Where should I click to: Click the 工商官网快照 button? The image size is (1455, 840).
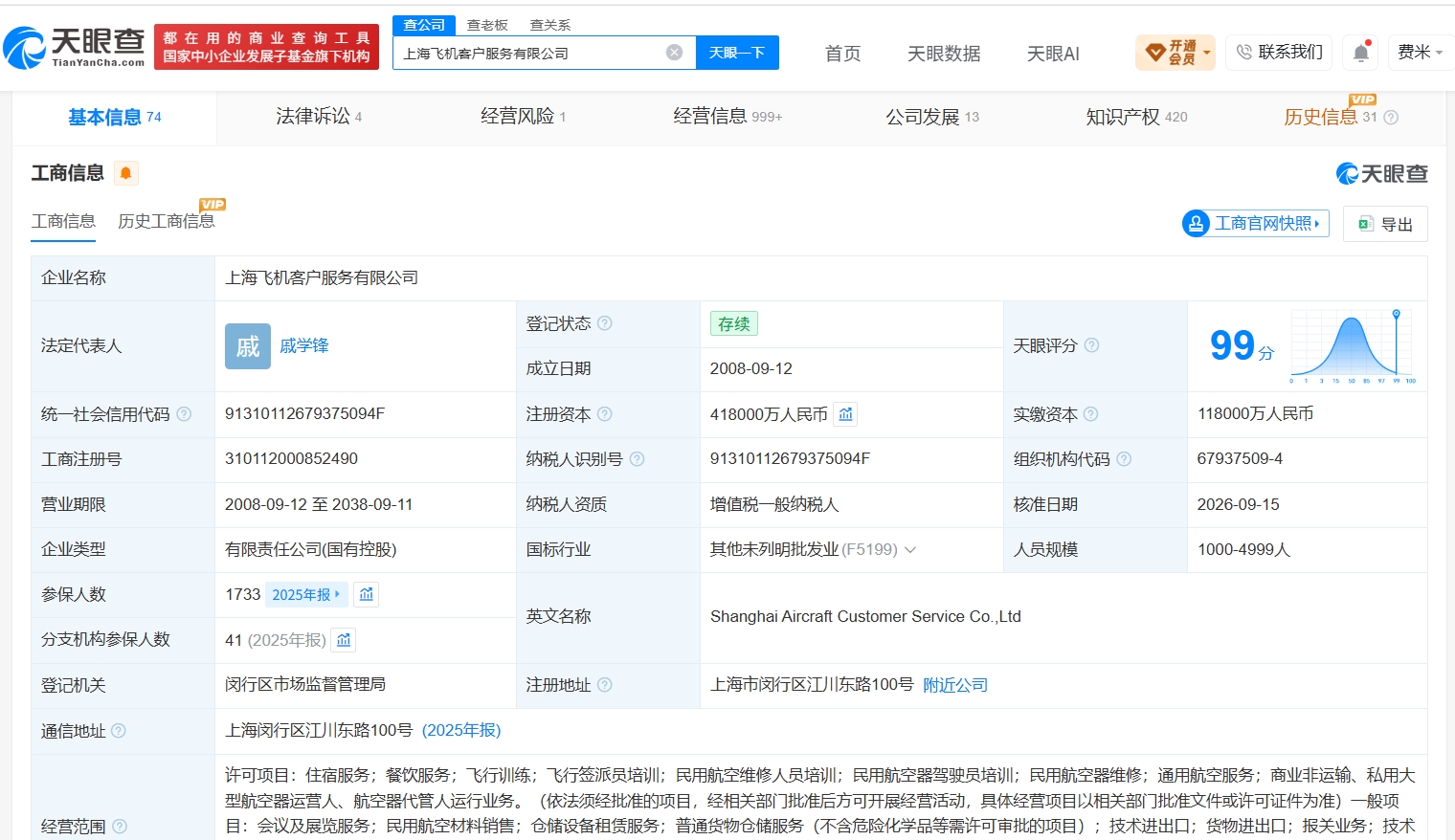pyautogui.click(x=1256, y=223)
